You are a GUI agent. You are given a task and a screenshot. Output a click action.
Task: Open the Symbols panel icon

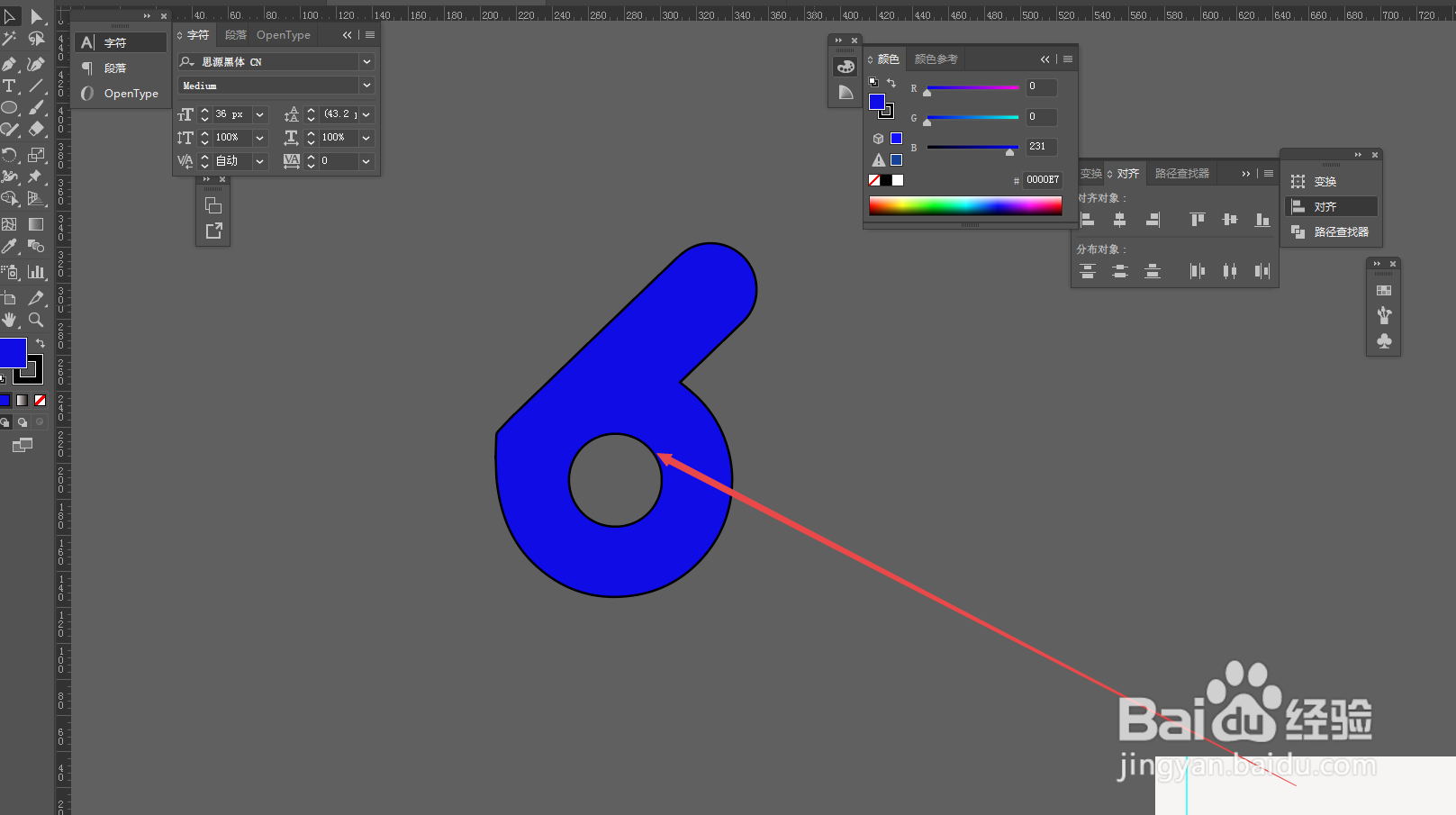pyautogui.click(x=1384, y=340)
